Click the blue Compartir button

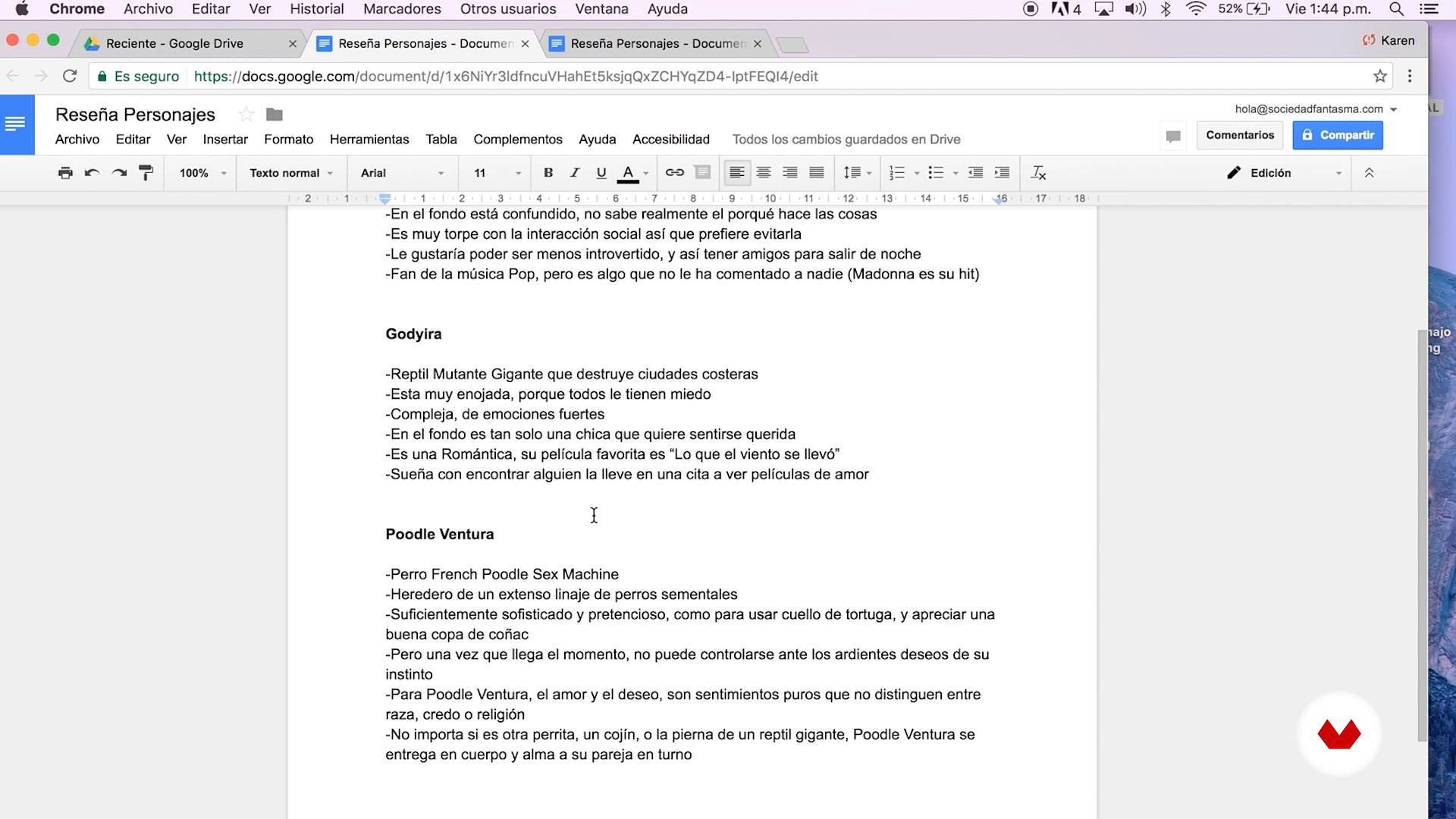[1338, 135]
